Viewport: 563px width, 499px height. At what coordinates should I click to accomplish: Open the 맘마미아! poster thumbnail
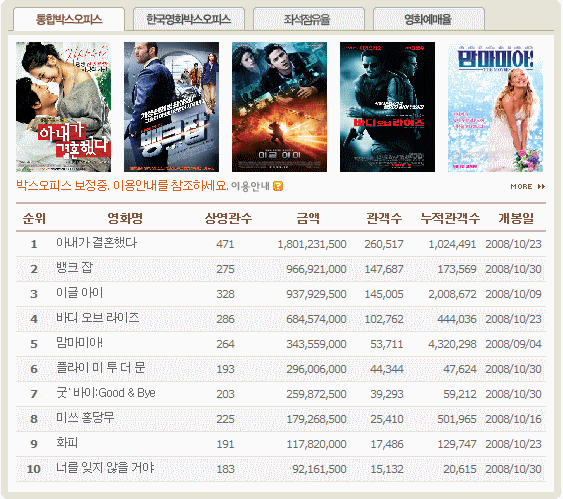pyautogui.click(x=495, y=107)
